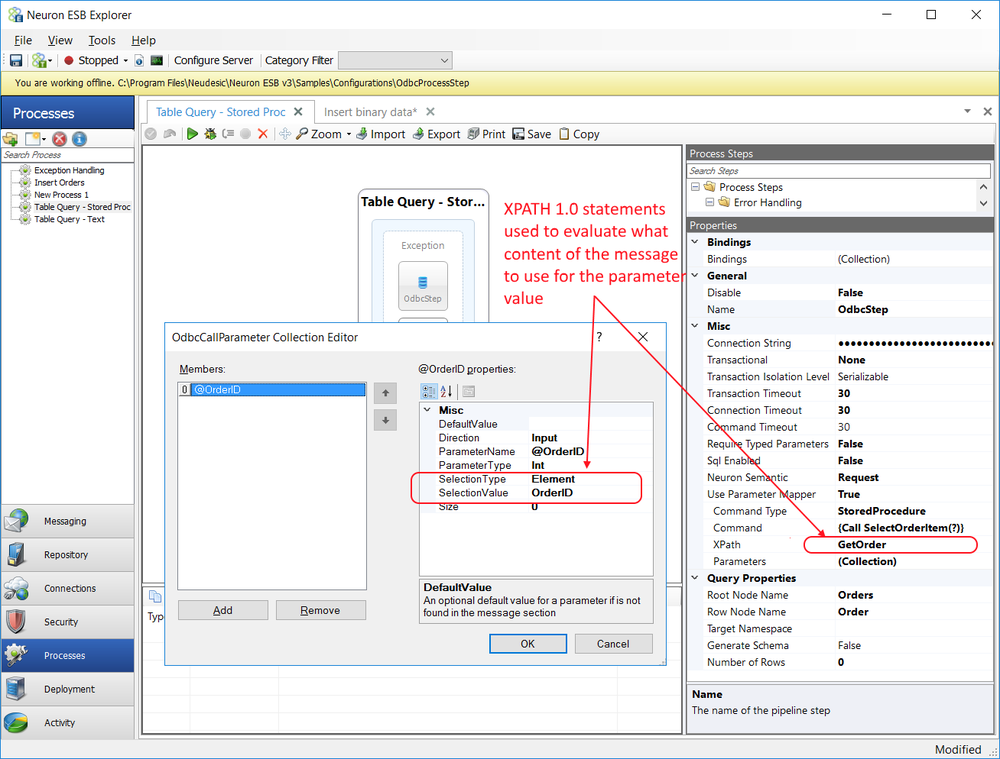Viewport: 1000px width, 759px height.
Task: Click the Add button in the collection editor
Action: click(223, 610)
